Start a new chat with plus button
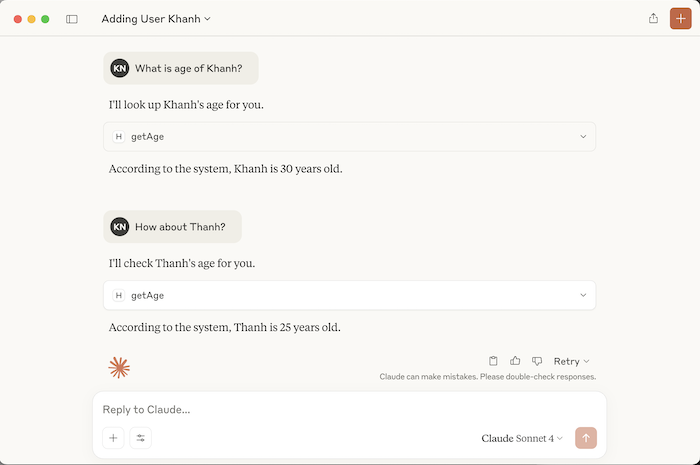This screenshot has height=465, width=700. [x=680, y=18]
